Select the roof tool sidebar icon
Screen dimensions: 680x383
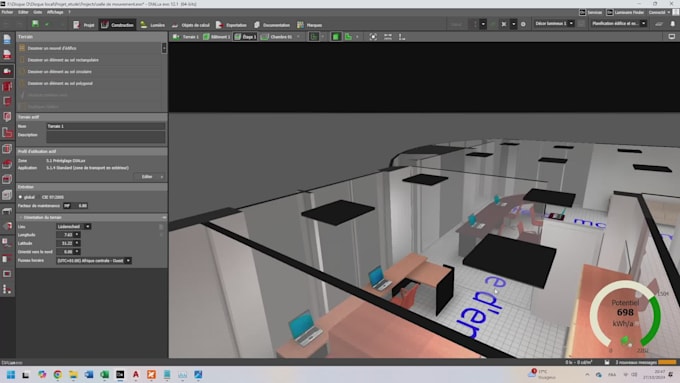7,164
